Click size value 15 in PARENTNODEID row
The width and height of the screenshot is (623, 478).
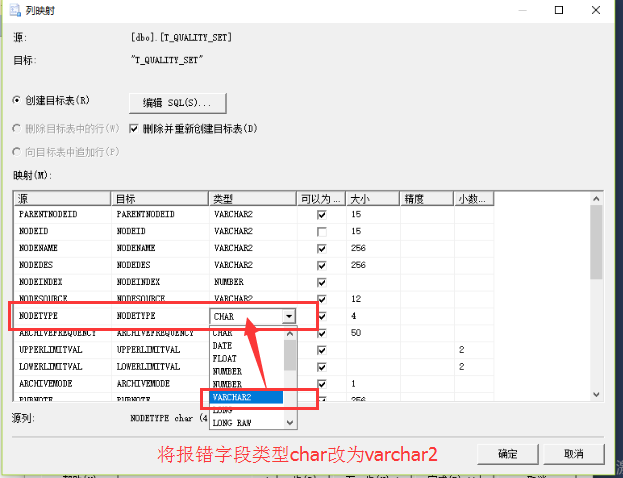[x=356, y=214]
